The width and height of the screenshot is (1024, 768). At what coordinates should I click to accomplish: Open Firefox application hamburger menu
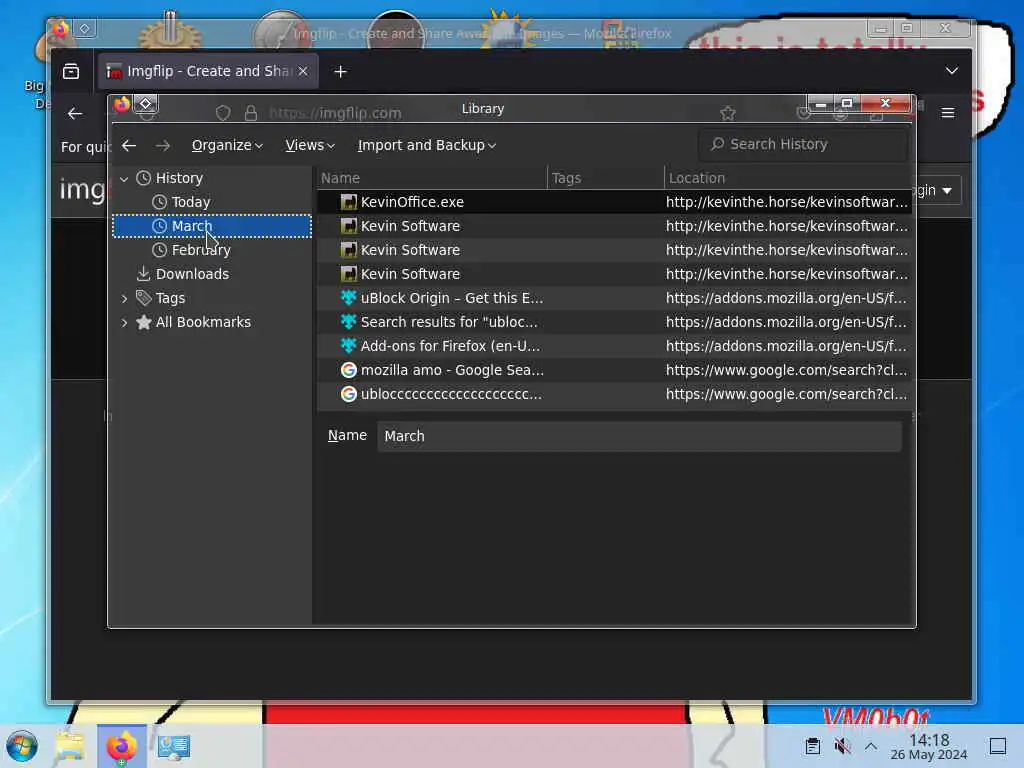pyautogui.click(x=948, y=113)
